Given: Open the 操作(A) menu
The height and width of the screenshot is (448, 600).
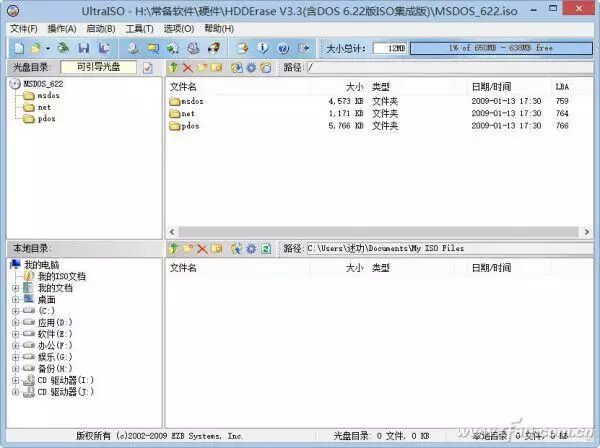Looking at the screenshot, I should 62,29.
